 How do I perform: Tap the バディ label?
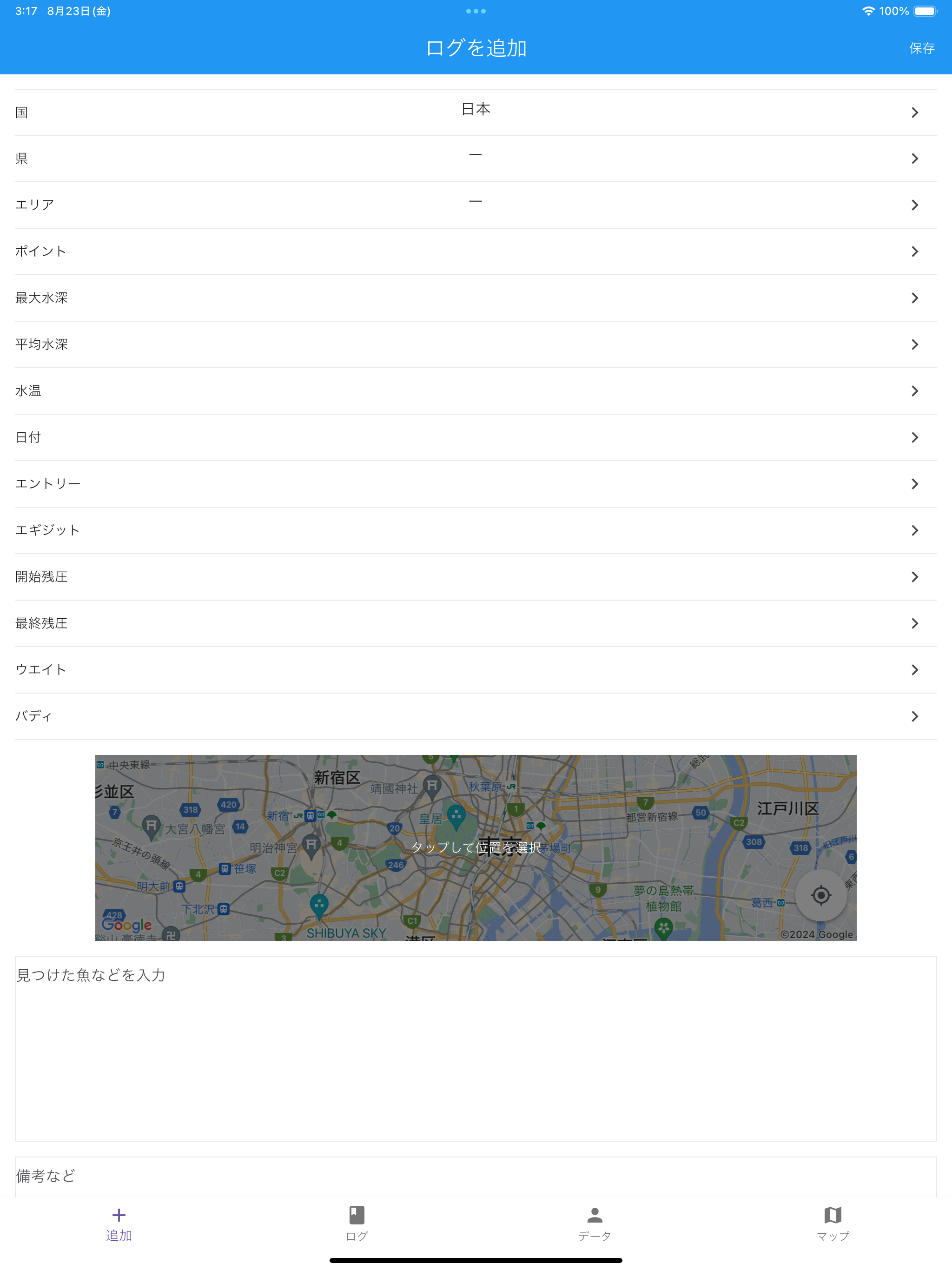pyautogui.click(x=34, y=716)
